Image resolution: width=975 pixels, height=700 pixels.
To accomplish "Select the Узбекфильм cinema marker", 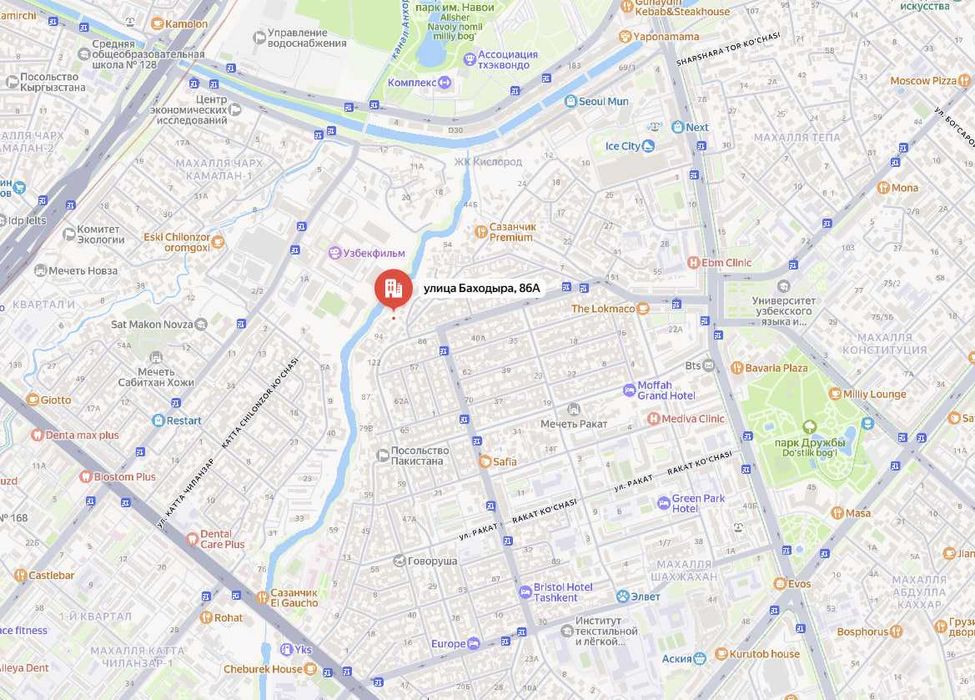I will click(x=335, y=253).
